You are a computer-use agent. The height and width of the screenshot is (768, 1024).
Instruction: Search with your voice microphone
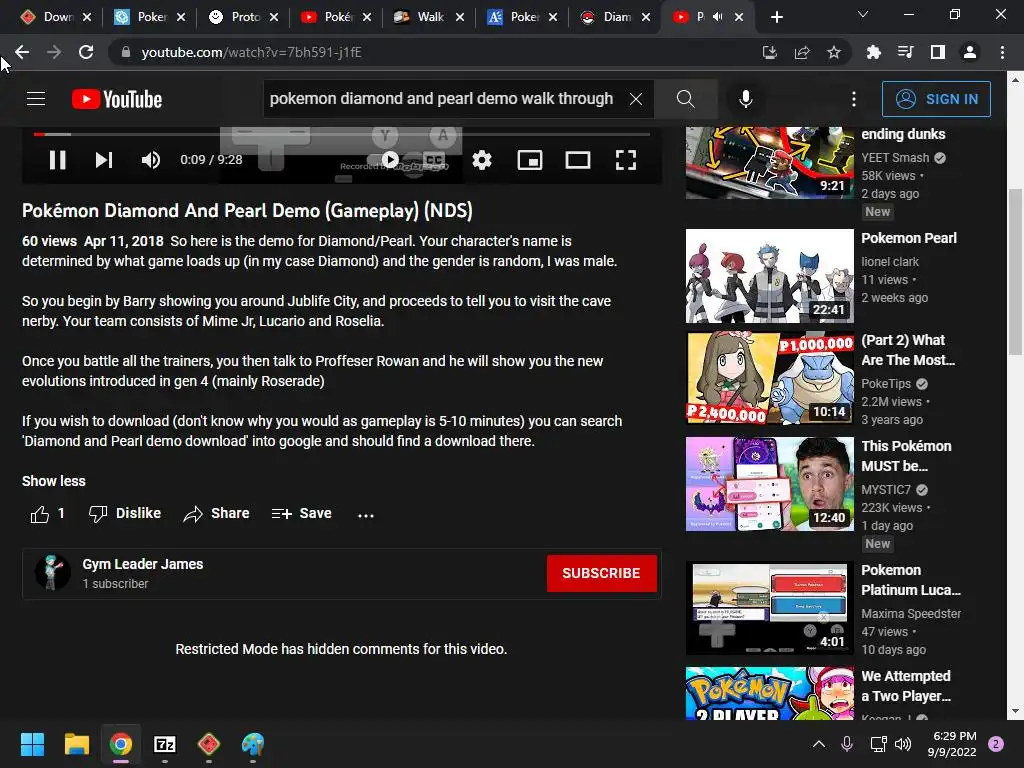[746, 99]
